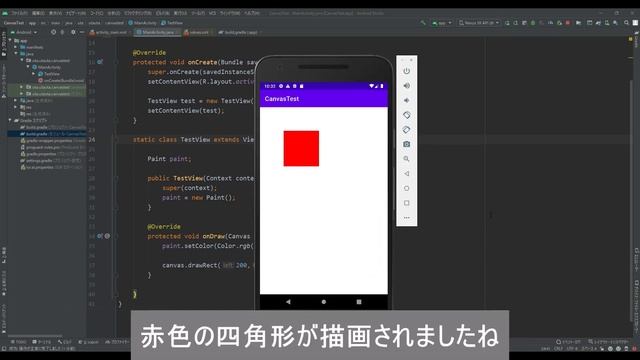Screen dimensions: 640x360
Task: Tap the phone's home navigation button
Action: [324, 302]
